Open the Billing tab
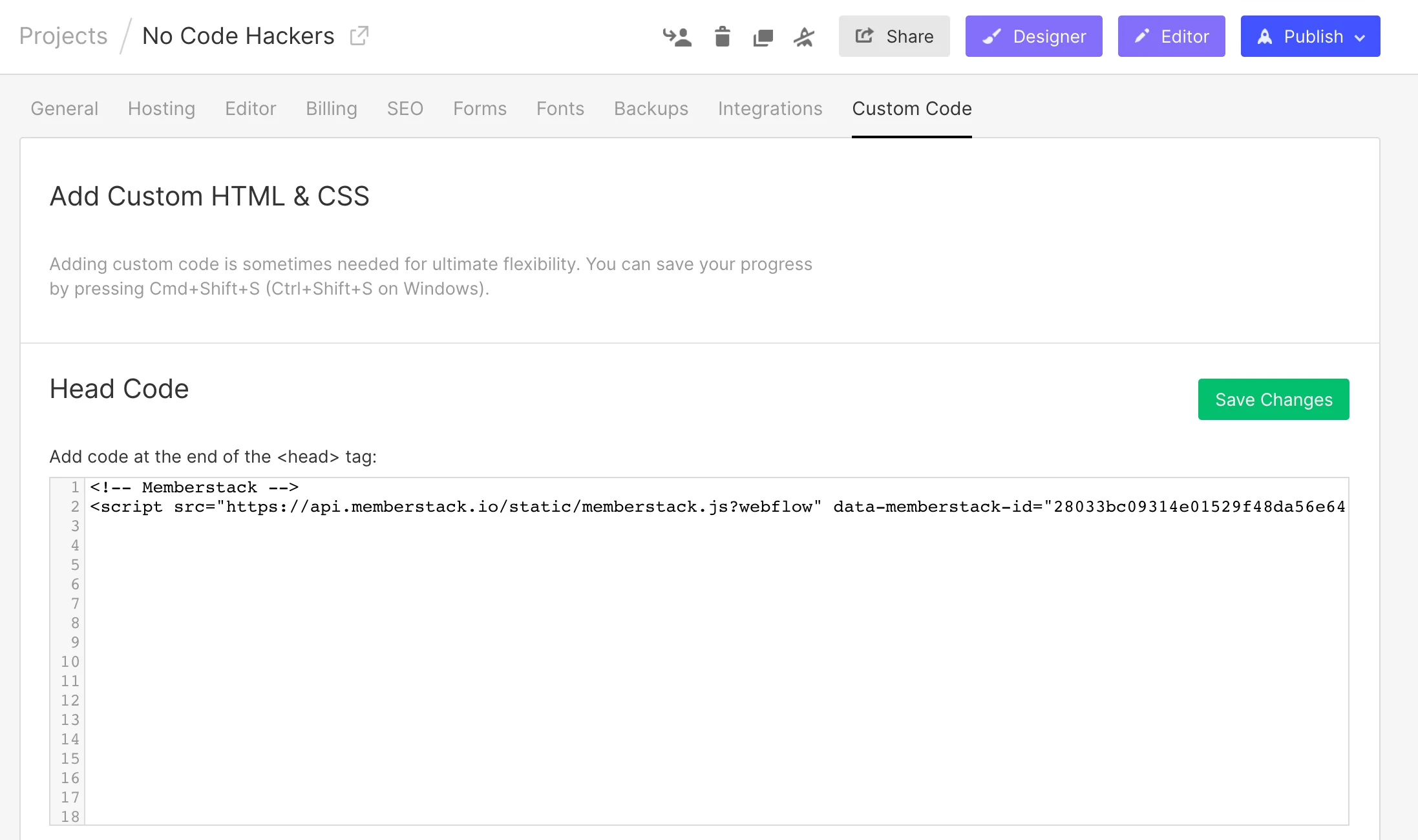1418x840 pixels. 332,109
